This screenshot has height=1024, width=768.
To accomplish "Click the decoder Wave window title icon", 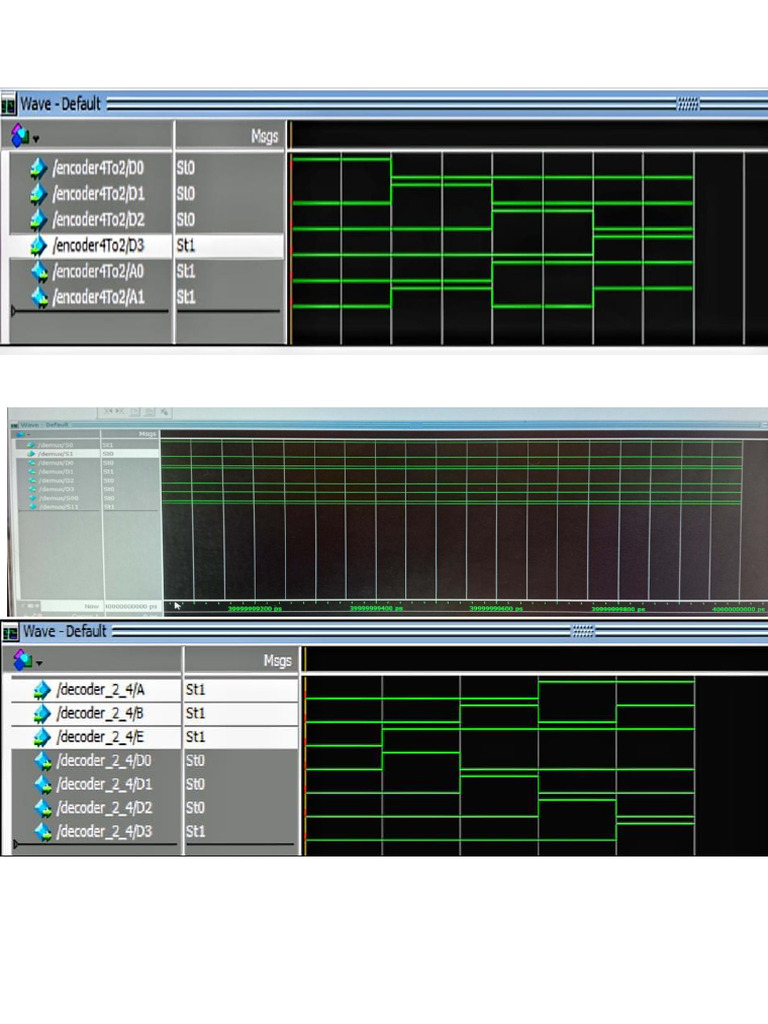I will [10, 632].
